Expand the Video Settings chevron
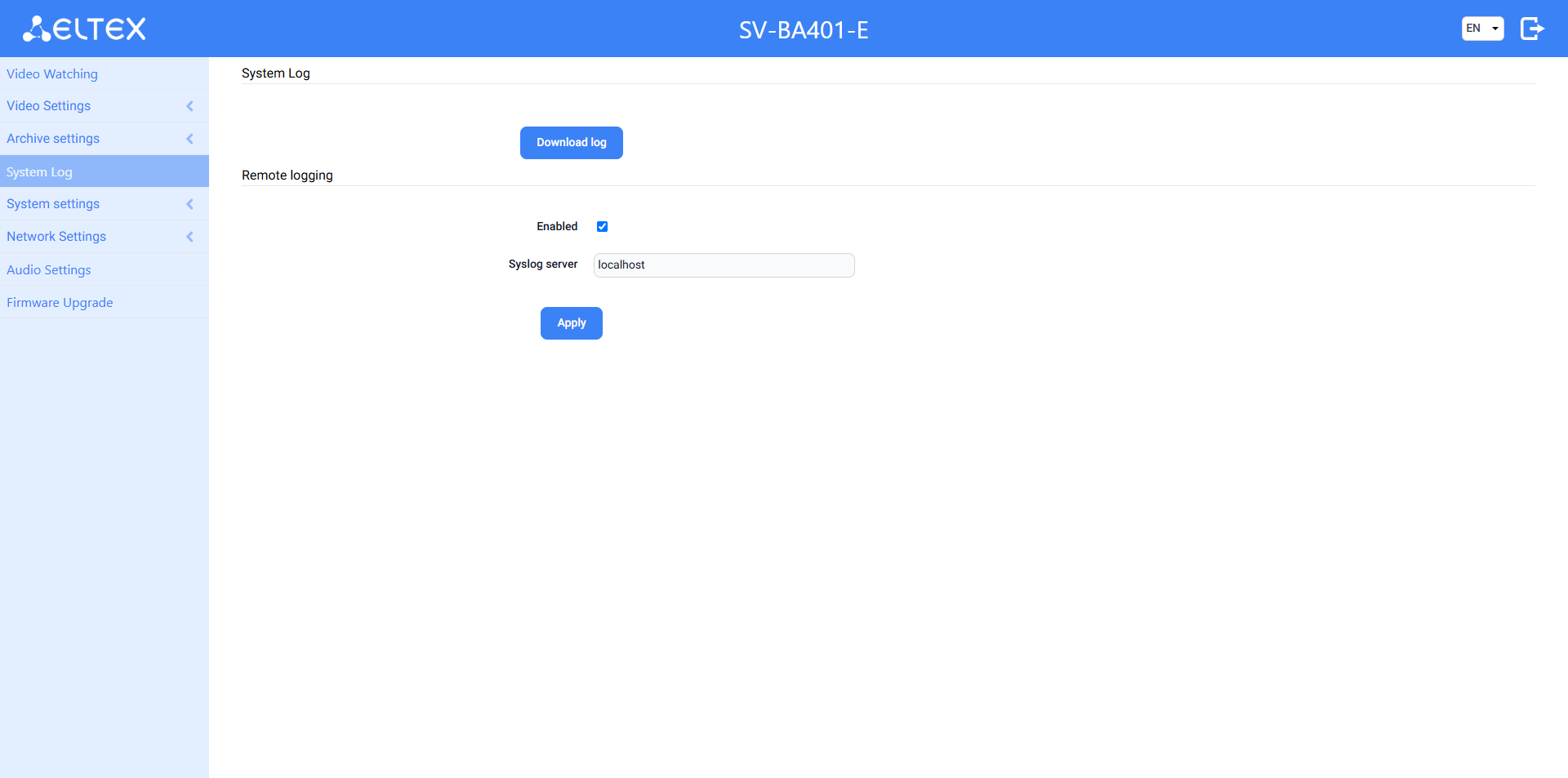 (189, 106)
